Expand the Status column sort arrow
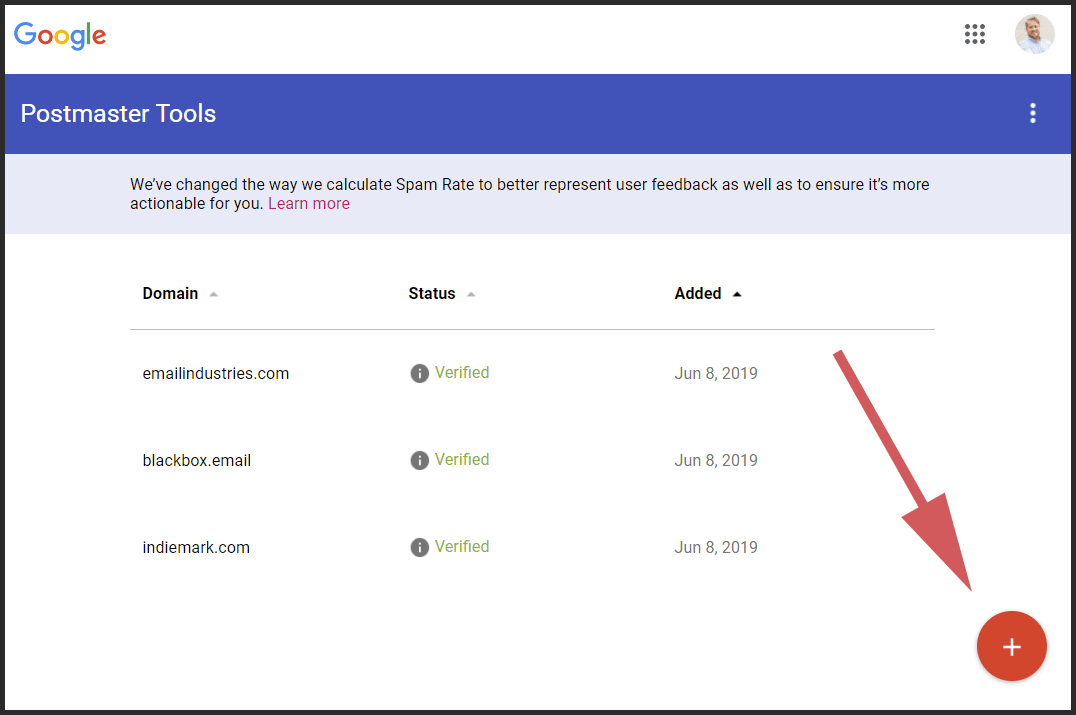Image resolution: width=1076 pixels, height=715 pixels. point(469,293)
